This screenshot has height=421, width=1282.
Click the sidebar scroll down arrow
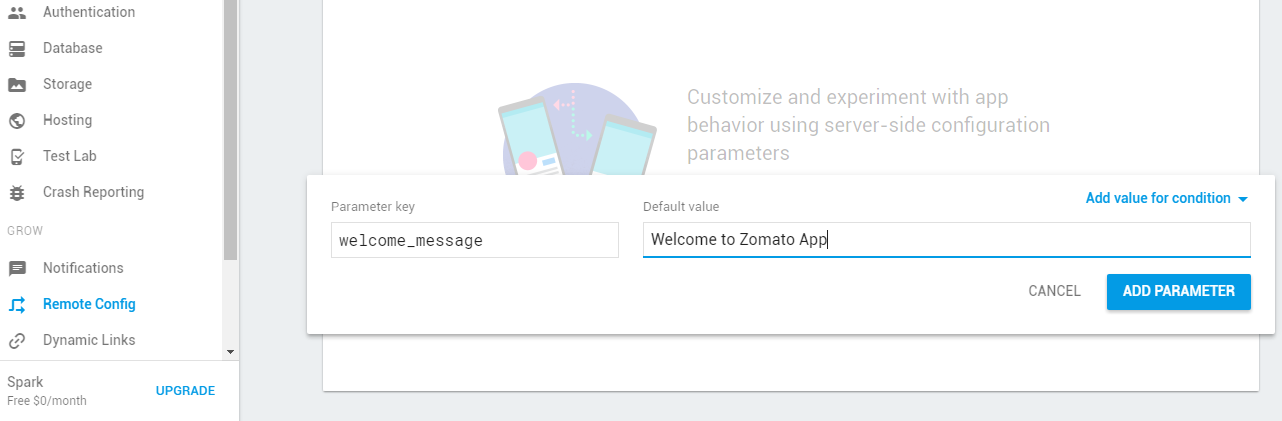click(230, 352)
